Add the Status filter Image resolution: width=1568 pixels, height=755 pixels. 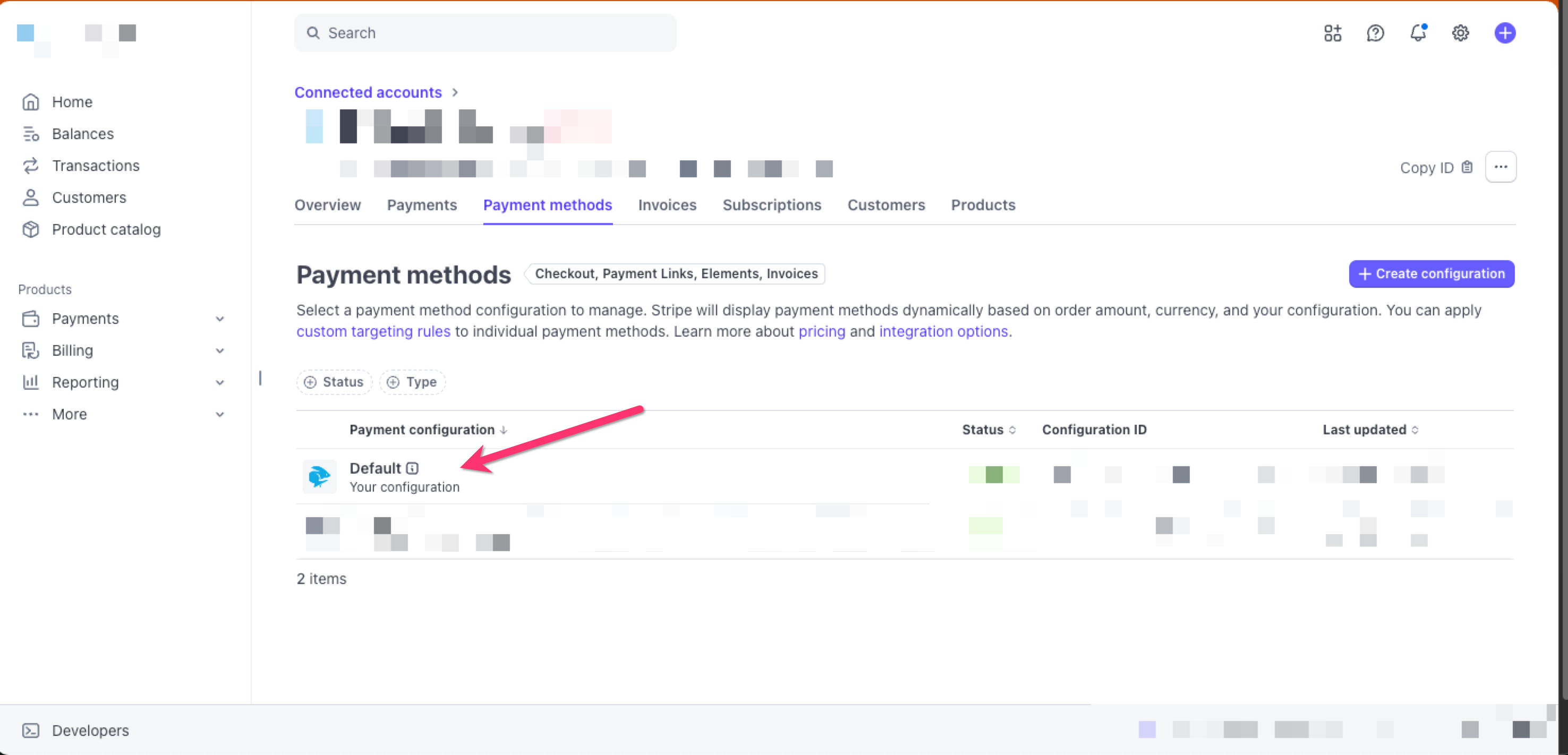click(334, 382)
